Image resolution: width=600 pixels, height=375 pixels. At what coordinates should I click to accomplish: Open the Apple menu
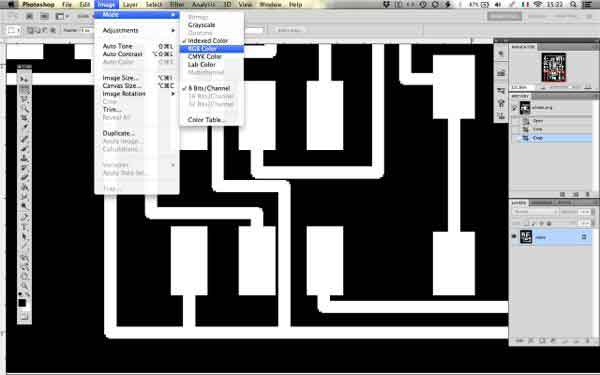click(11, 5)
